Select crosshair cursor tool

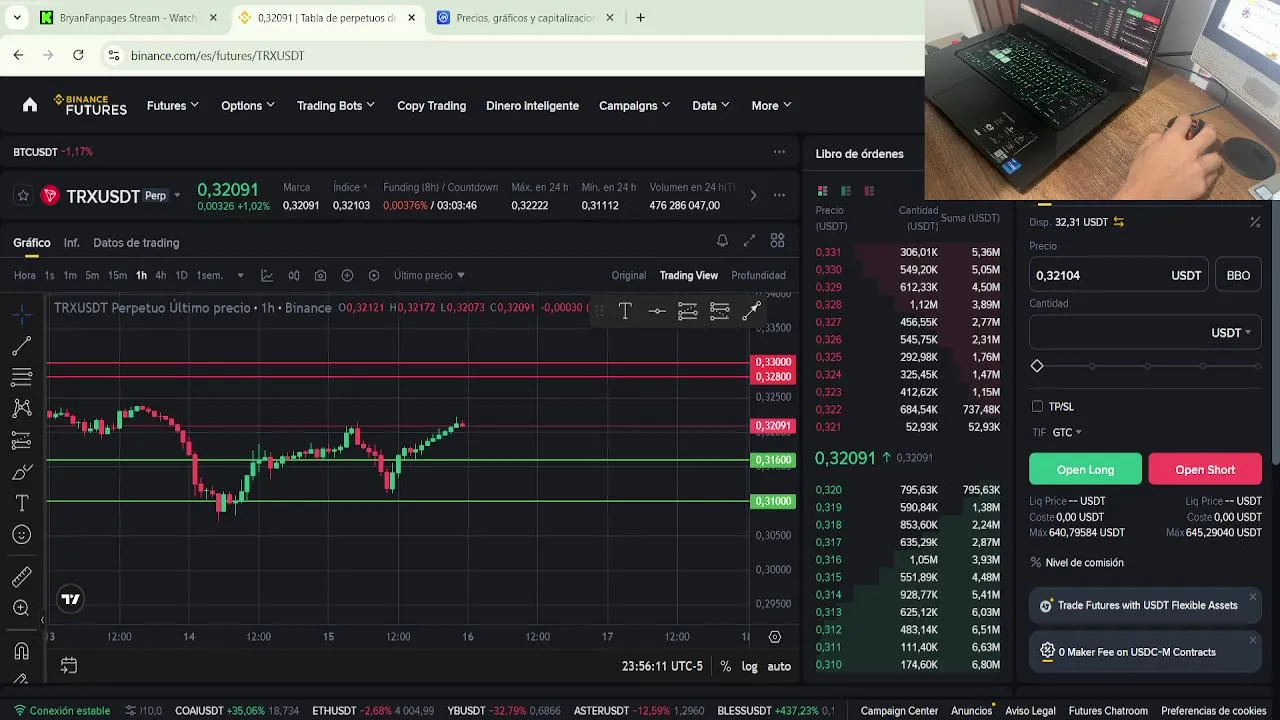(x=22, y=315)
